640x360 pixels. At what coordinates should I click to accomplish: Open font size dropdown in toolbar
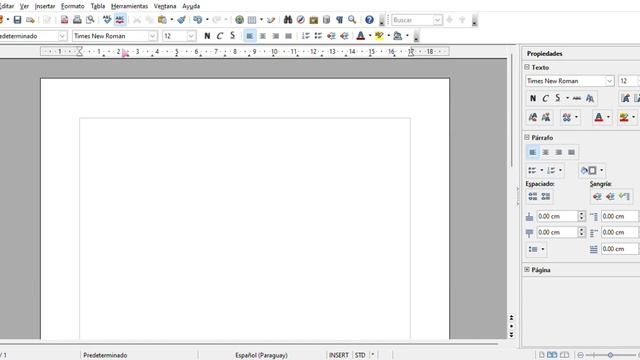191,36
